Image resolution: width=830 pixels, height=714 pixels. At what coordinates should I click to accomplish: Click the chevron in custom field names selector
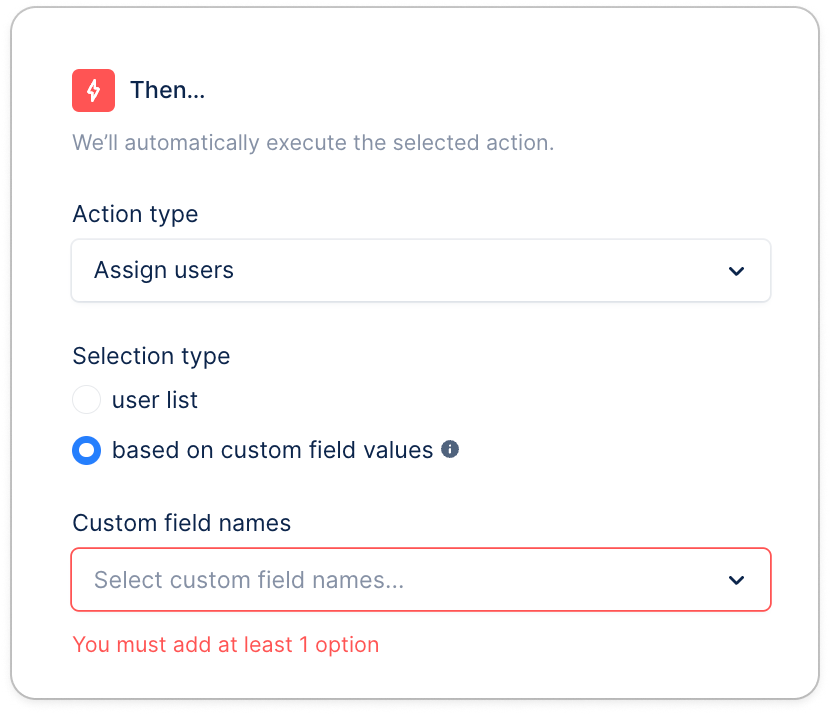click(736, 581)
